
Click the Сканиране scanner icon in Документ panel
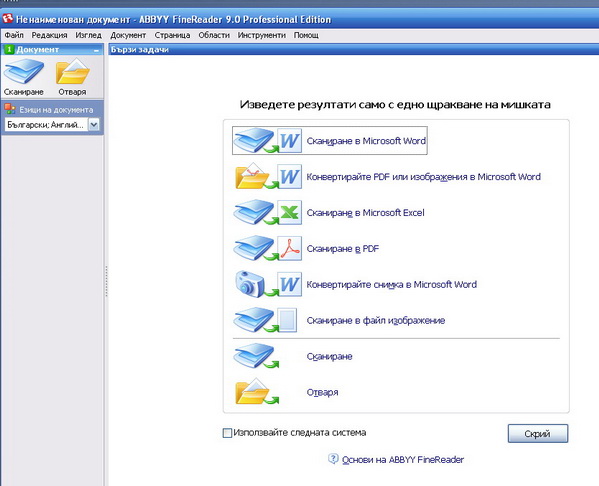24,71
